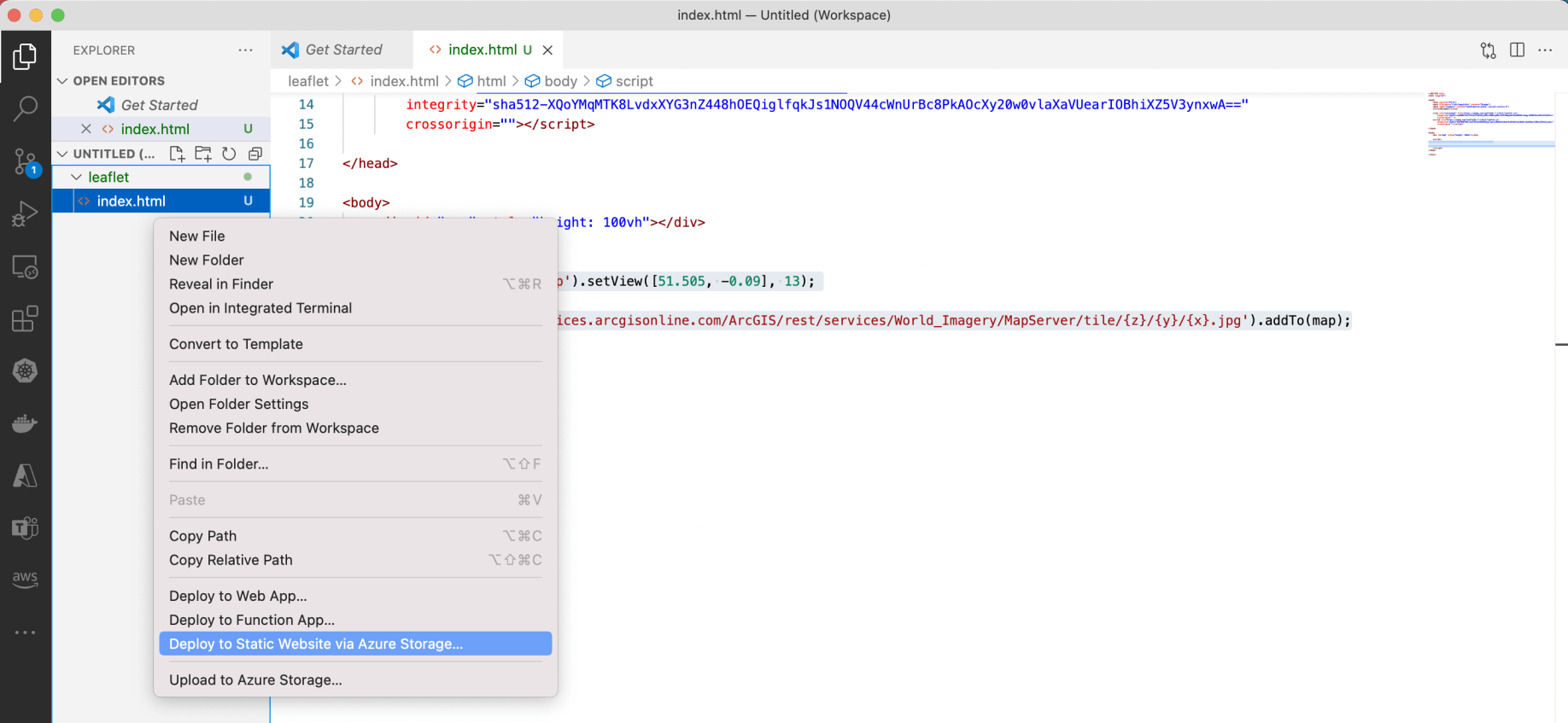Click the Refresh Explorer icon

229,154
